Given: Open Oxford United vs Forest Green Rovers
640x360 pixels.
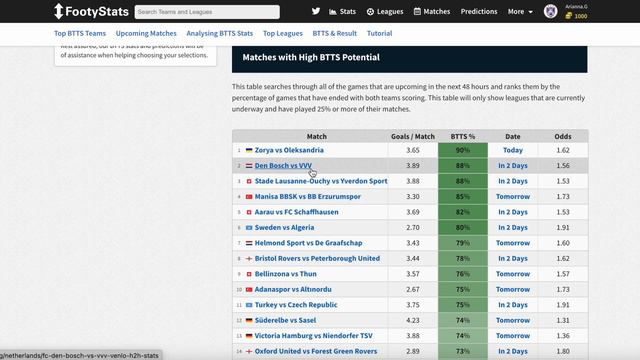Looking at the screenshot, I should pyautogui.click(x=316, y=351).
